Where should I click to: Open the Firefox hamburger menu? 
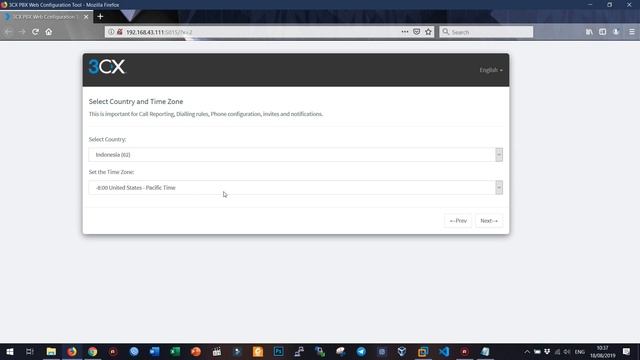click(x=631, y=32)
